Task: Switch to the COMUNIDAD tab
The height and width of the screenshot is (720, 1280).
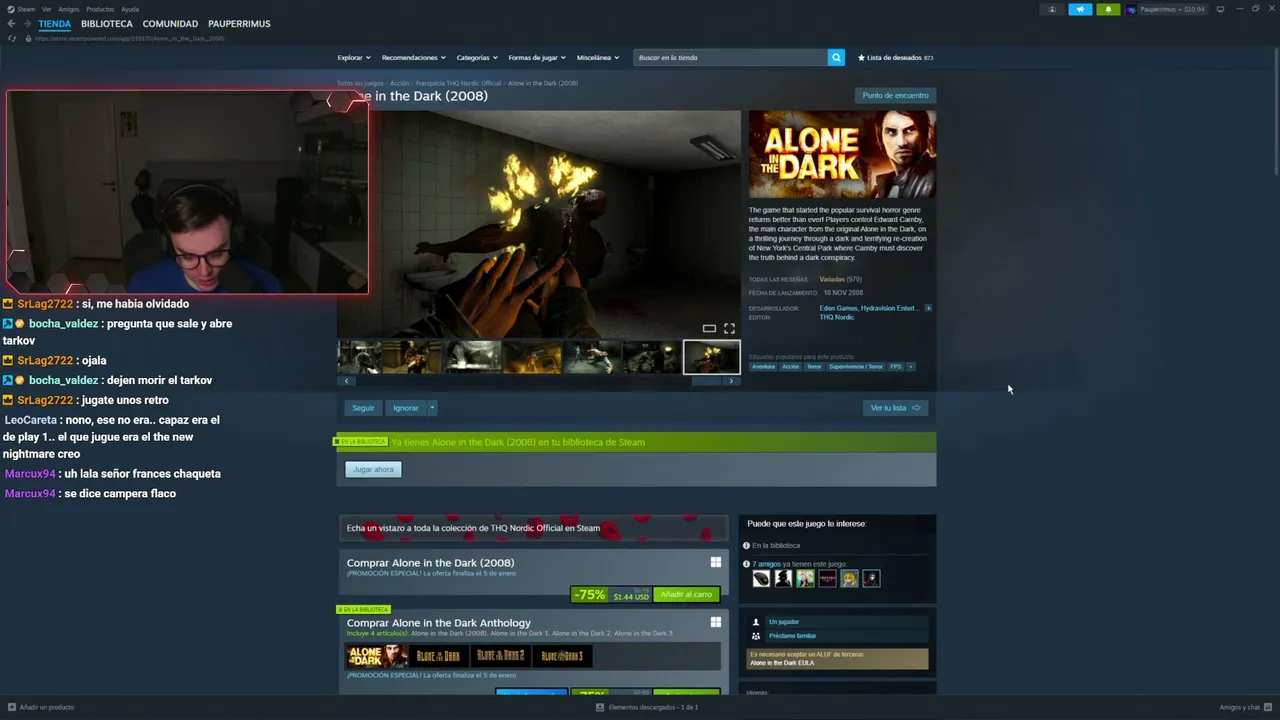Action: (170, 24)
